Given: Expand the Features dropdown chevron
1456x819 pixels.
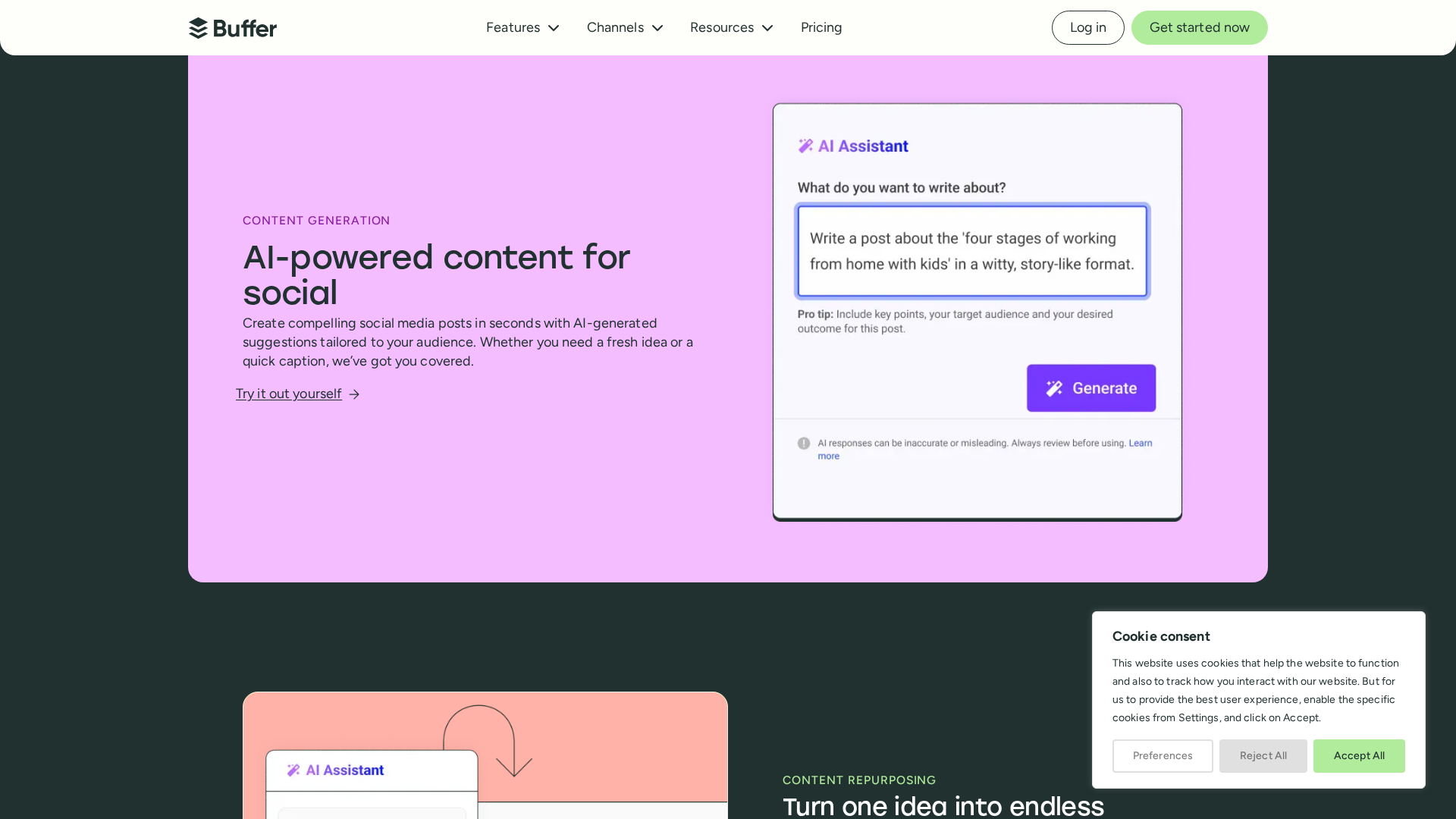Looking at the screenshot, I should [x=554, y=28].
